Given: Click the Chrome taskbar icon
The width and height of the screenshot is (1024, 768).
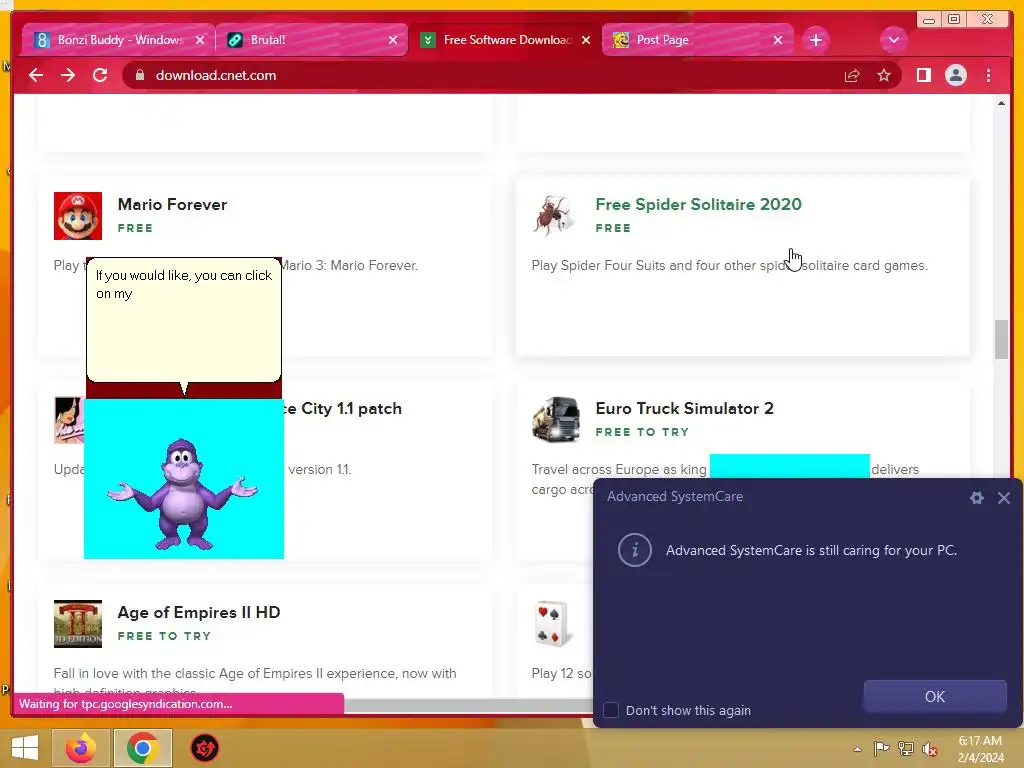Looking at the screenshot, I should (x=142, y=748).
